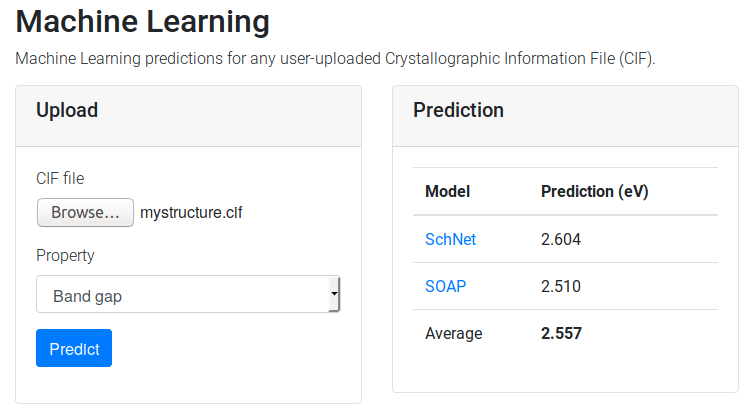Viewport: 754px width, 419px height.
Task: Click the Property field label
Action: [65, 255]
